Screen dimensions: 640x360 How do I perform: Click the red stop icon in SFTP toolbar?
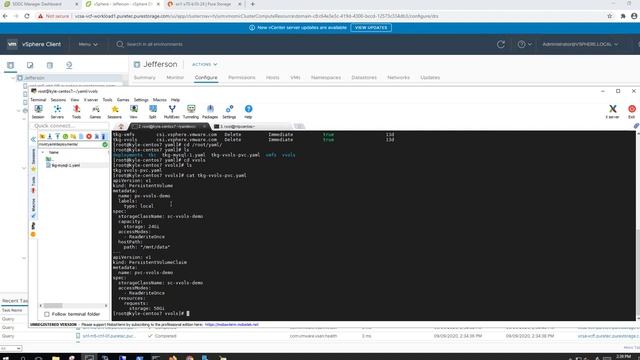[x=89, y=136]
